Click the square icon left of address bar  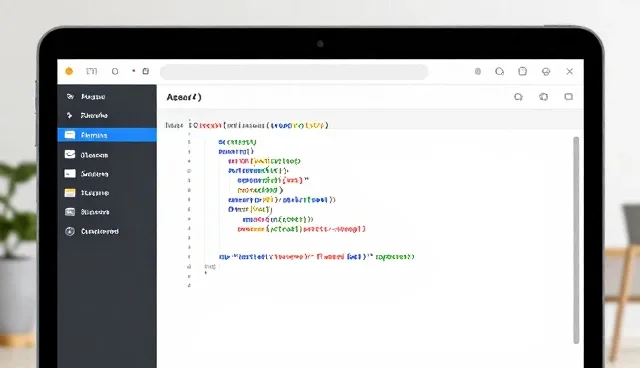point(146,71)
